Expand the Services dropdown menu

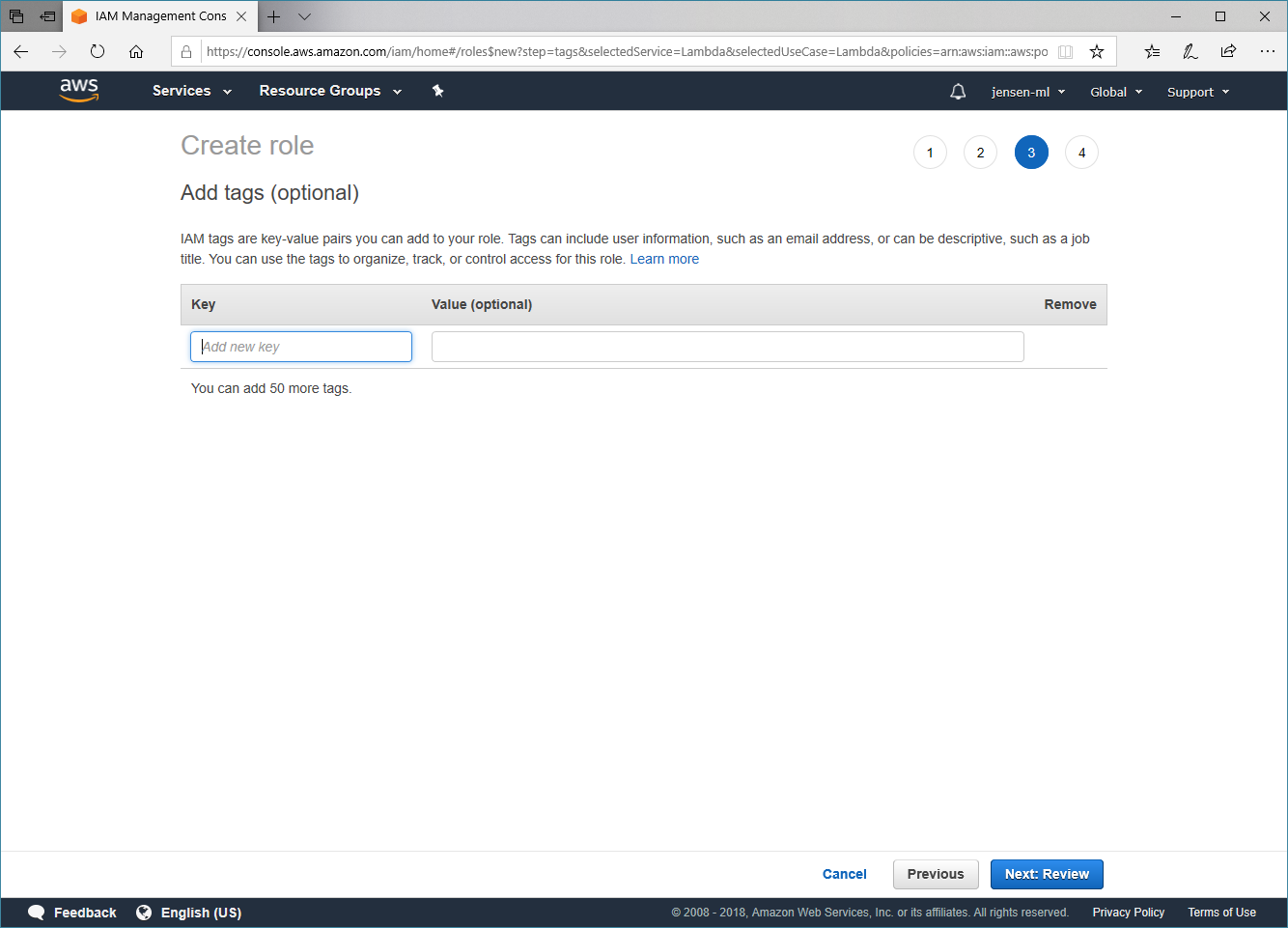pos(191,91)
